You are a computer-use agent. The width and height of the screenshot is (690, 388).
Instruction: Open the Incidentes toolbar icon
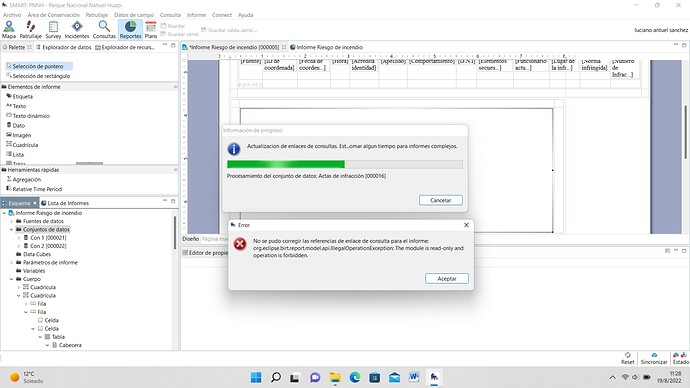point(77,29)
